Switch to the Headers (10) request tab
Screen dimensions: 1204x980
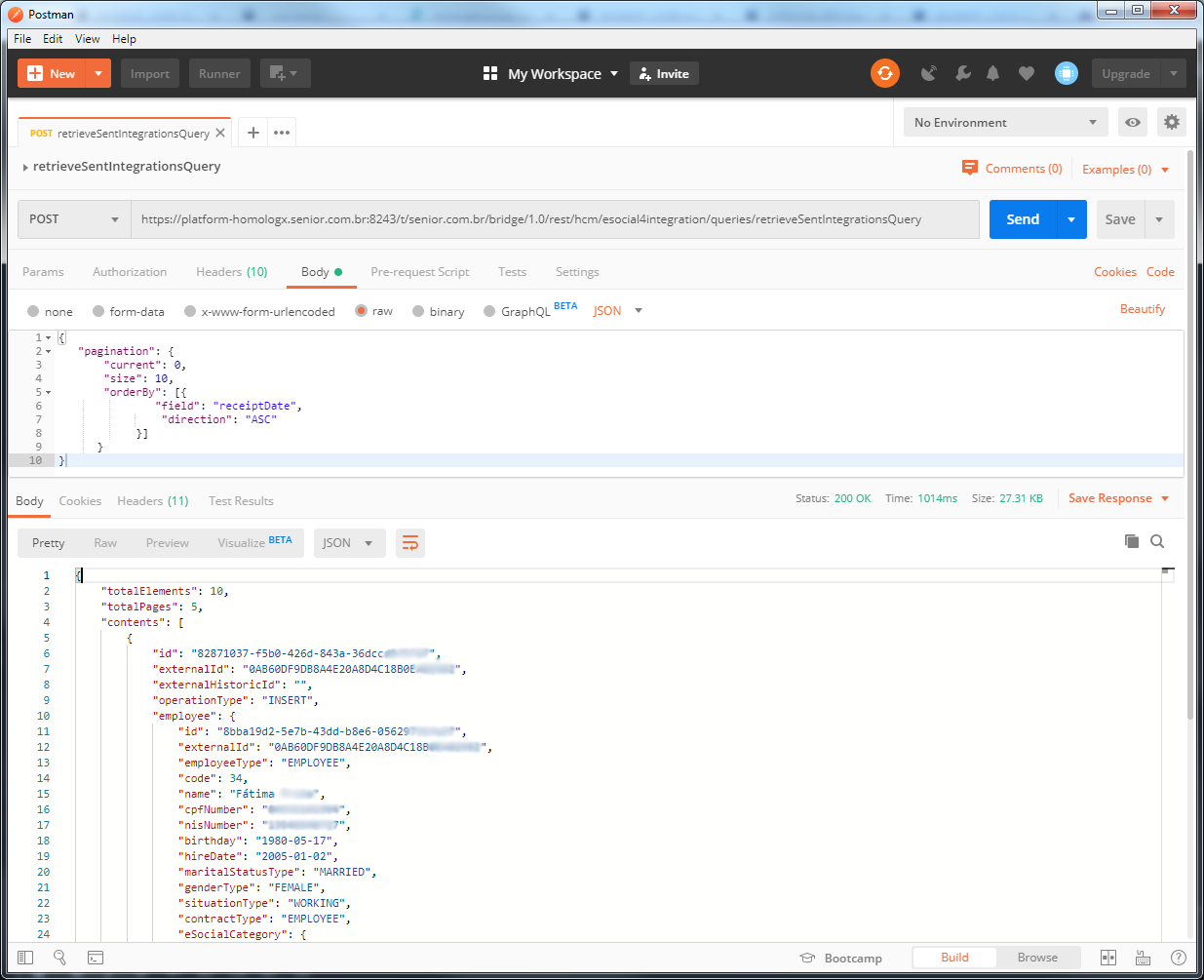click(x=231, y=272)
